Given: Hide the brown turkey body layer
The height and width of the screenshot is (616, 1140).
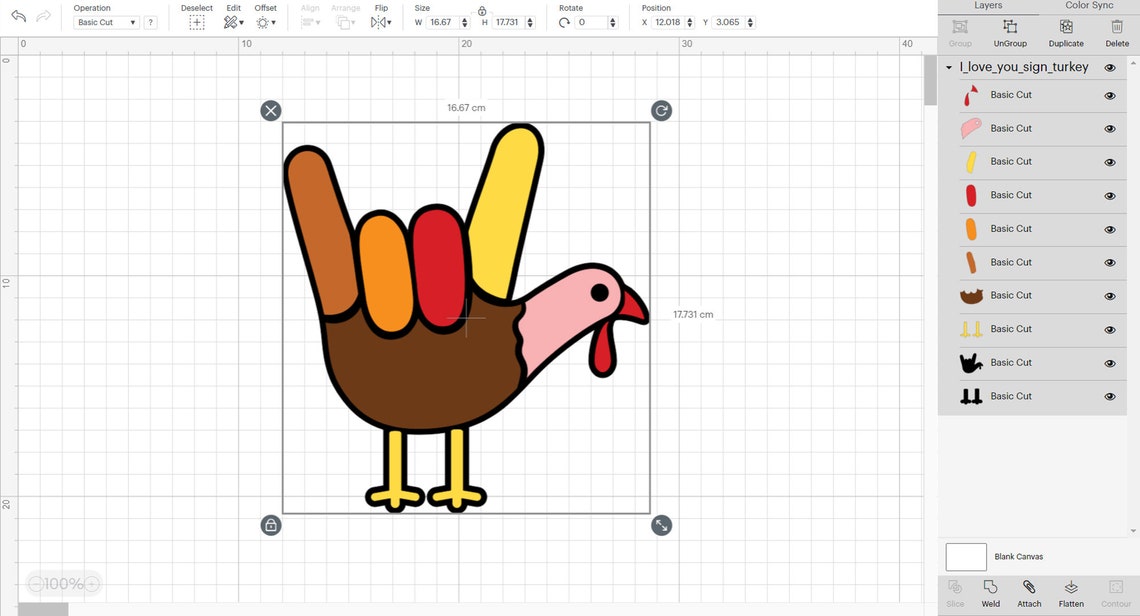Looking at the screenshot, I should click(1109, 295).
